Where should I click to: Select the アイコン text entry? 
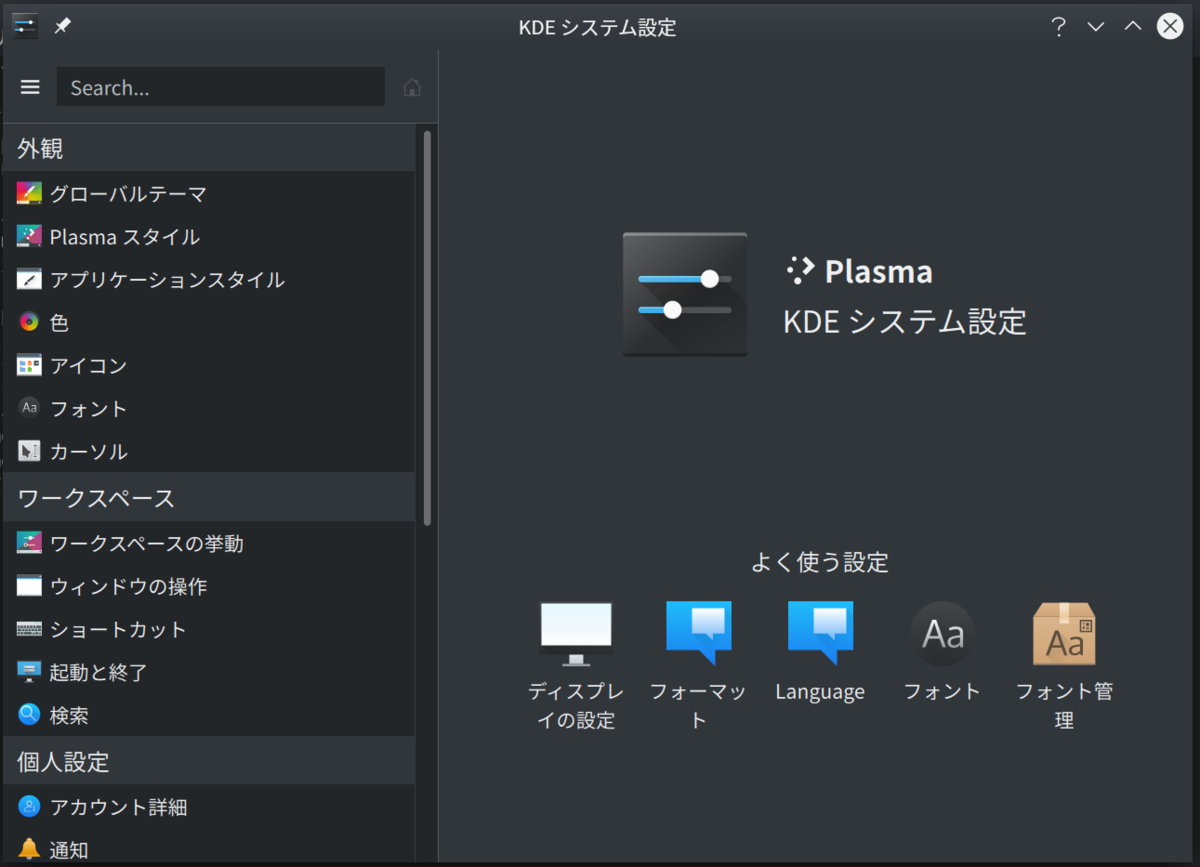click(x=89, y=366)
